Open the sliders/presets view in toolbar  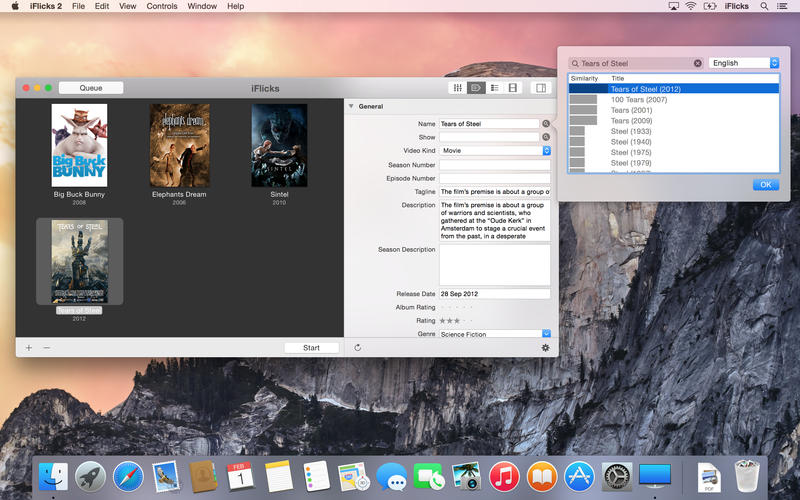coord(458,88)
